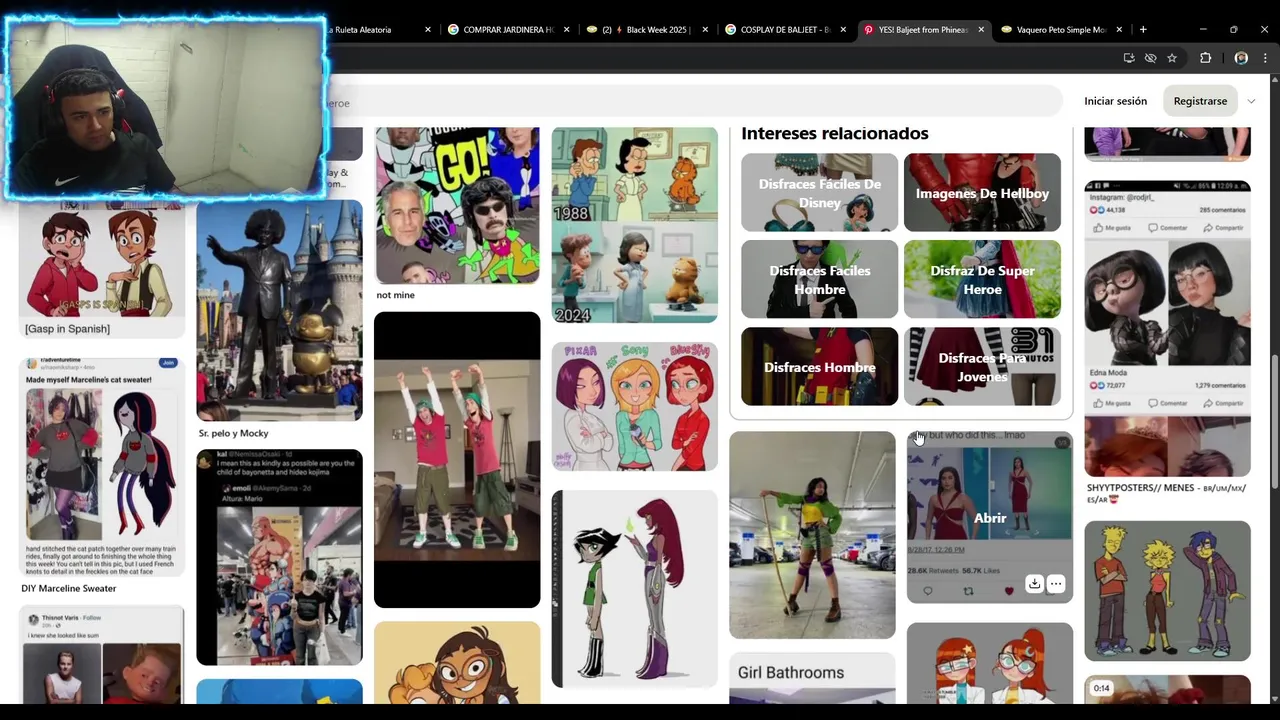Open the Sr. pelo y Mocky statue pin
This screenshot has width=1280, height=720.
[279, 310]
